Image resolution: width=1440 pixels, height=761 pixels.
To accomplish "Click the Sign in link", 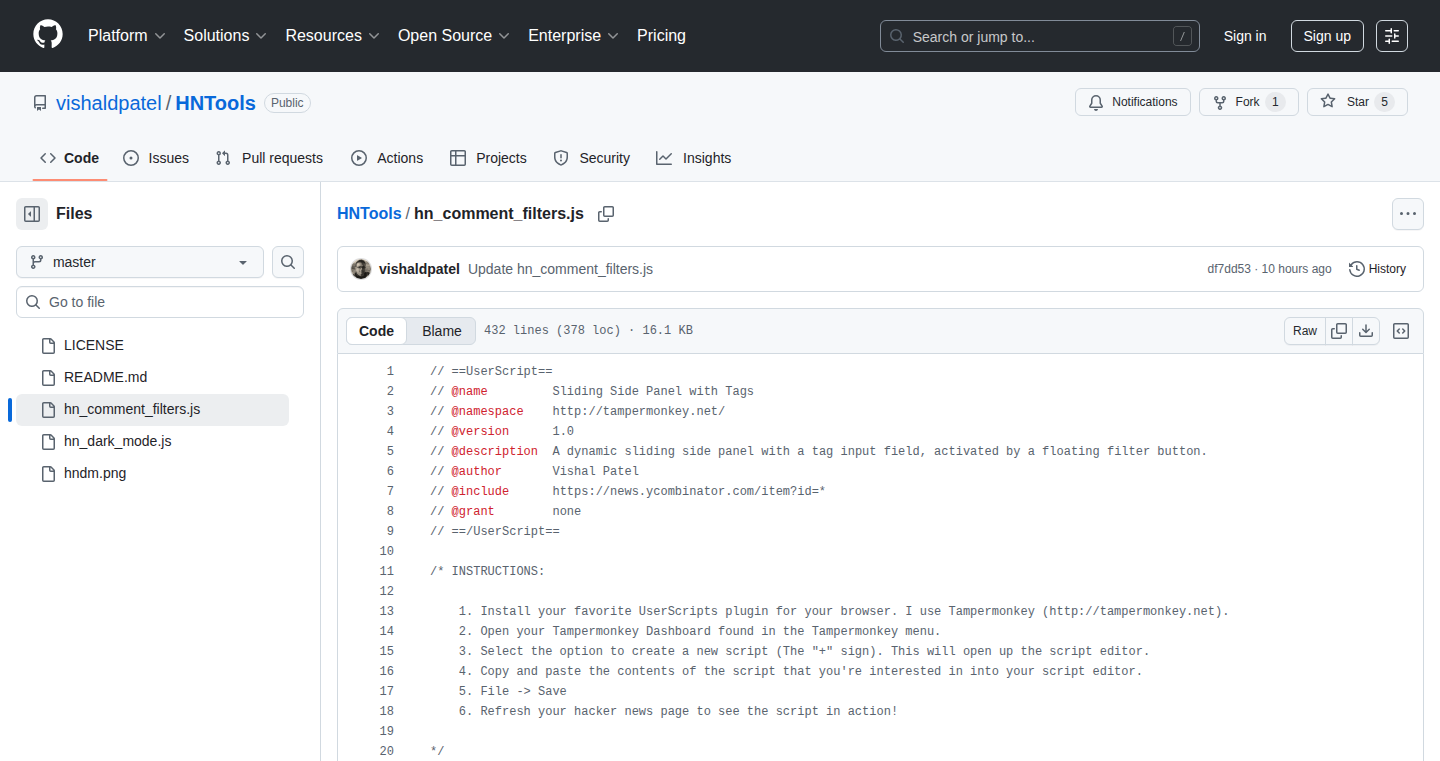I will [x=1245, y=36].
